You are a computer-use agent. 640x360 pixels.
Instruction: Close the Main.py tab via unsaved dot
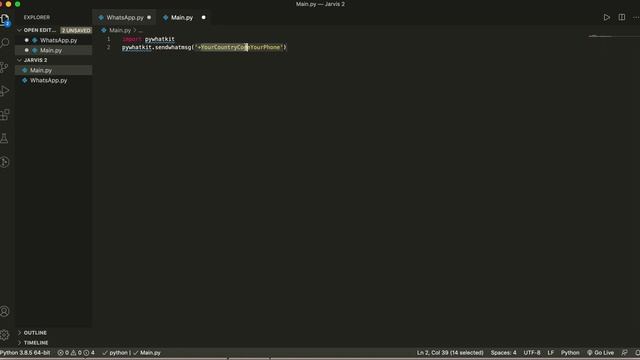coord(204,18)
